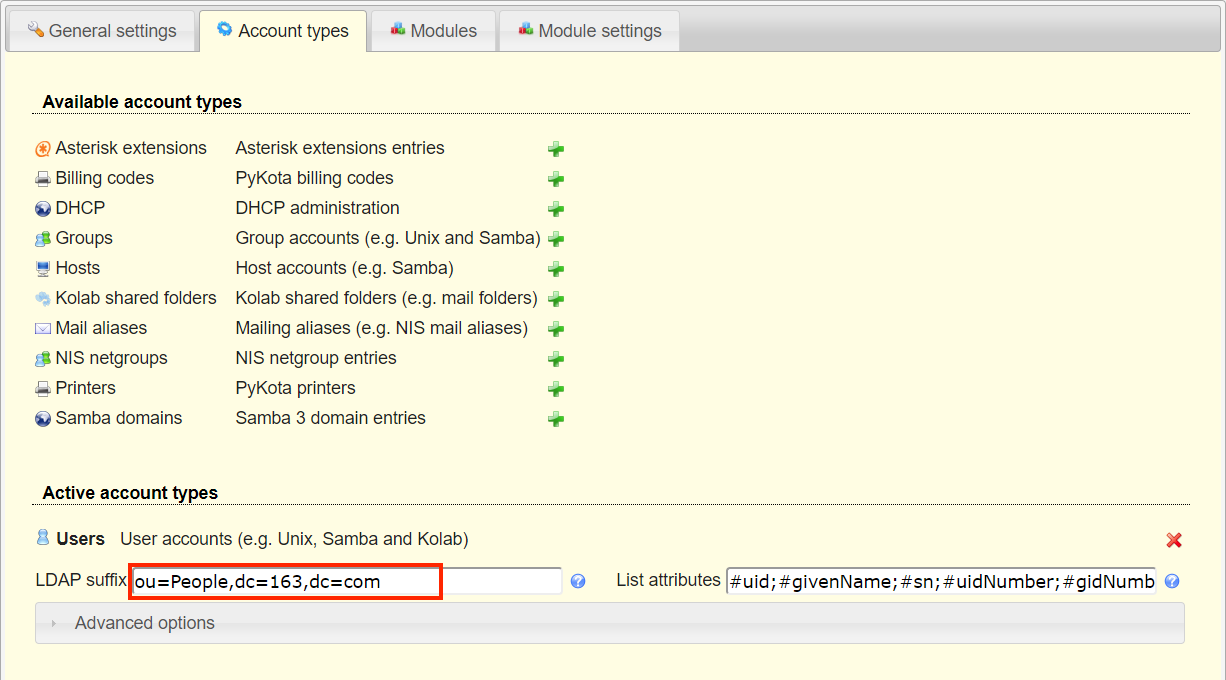Click the Billing codes printer icon
Viewport: 1226px width, 680px height.
click(x=43, y=179)
